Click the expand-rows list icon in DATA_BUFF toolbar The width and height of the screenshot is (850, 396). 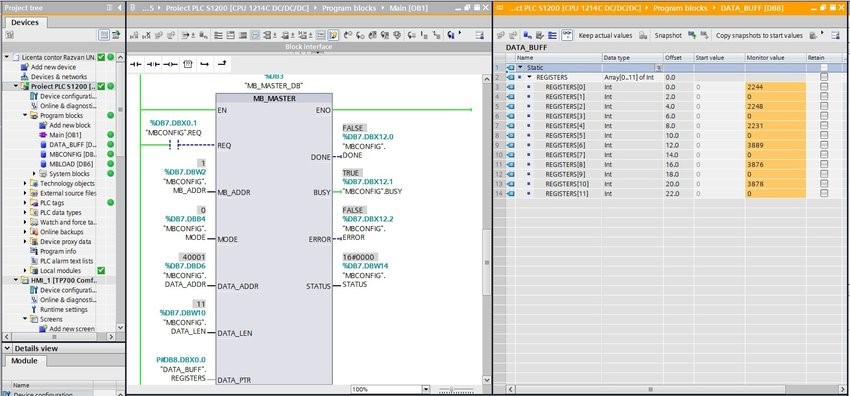(552, 35)
